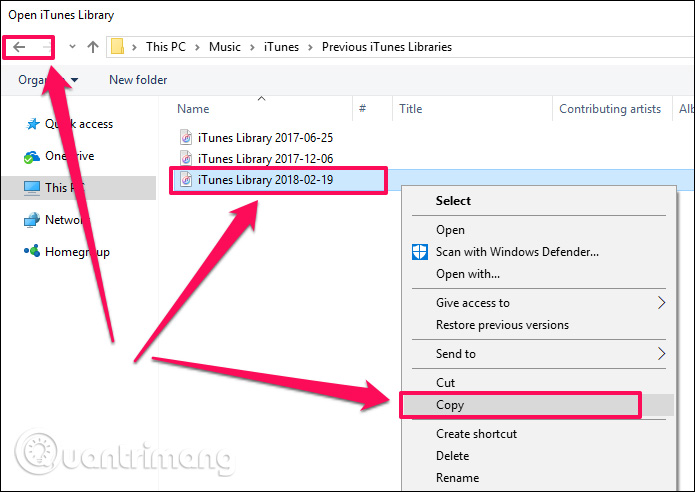Open Homegroup in navigation pane
Screen dimensions: 695x492
(x=77, y=252)
